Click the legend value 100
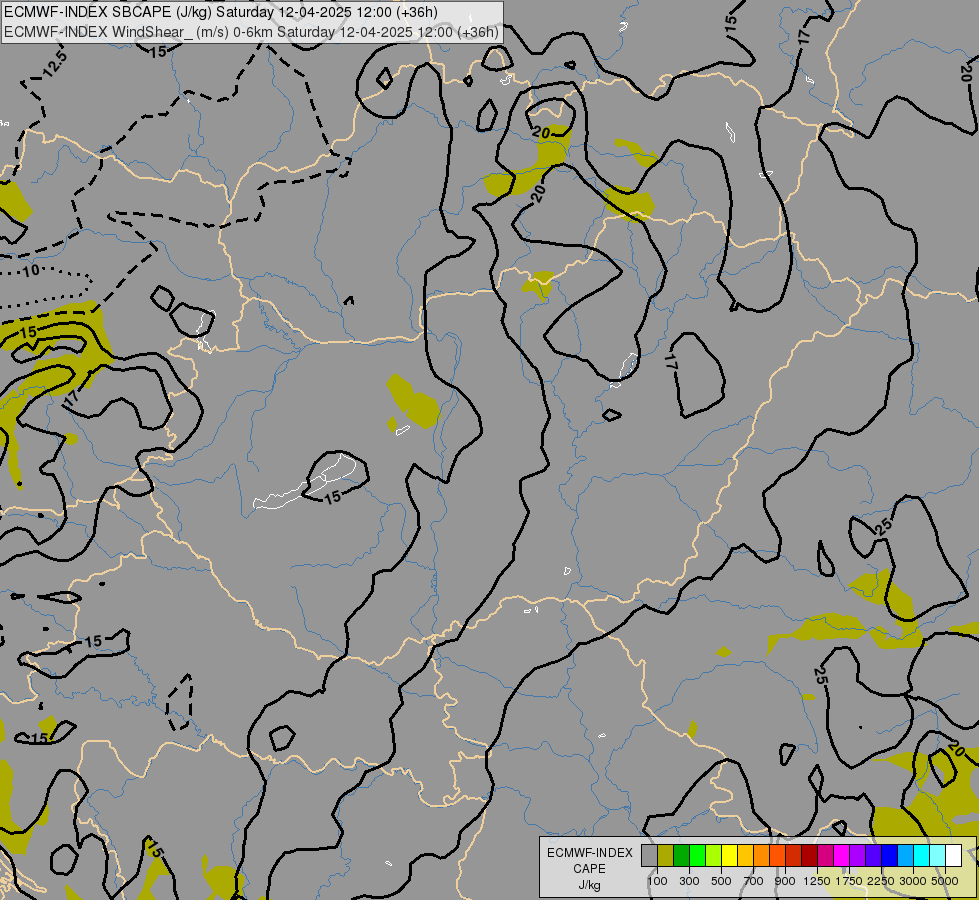Screen dimensions: 979x900 [x=657, y=881]
